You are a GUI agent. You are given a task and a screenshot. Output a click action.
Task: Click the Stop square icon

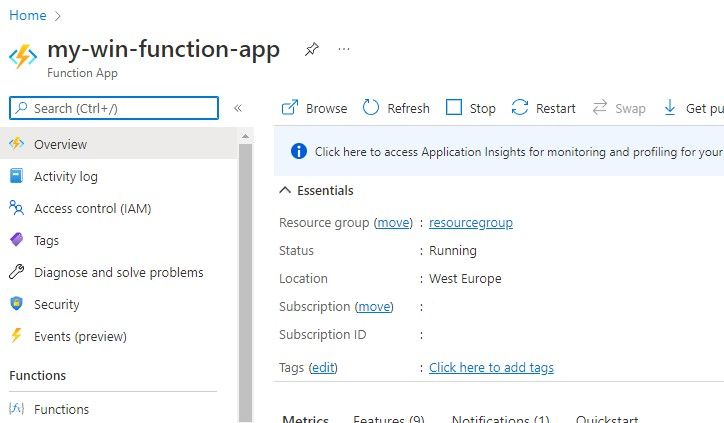[x=454, y=107]
